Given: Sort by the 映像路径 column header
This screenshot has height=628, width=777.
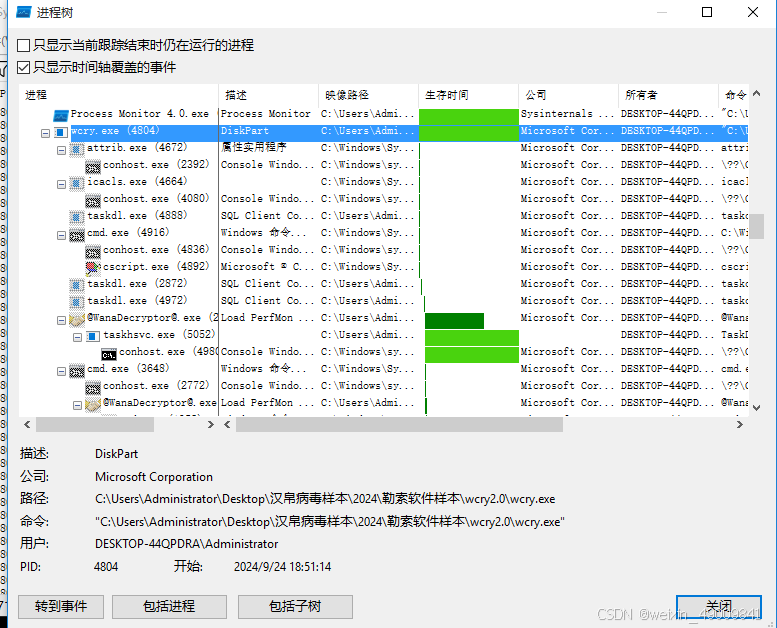Looking at the screenshot, I should click(369, 95).
